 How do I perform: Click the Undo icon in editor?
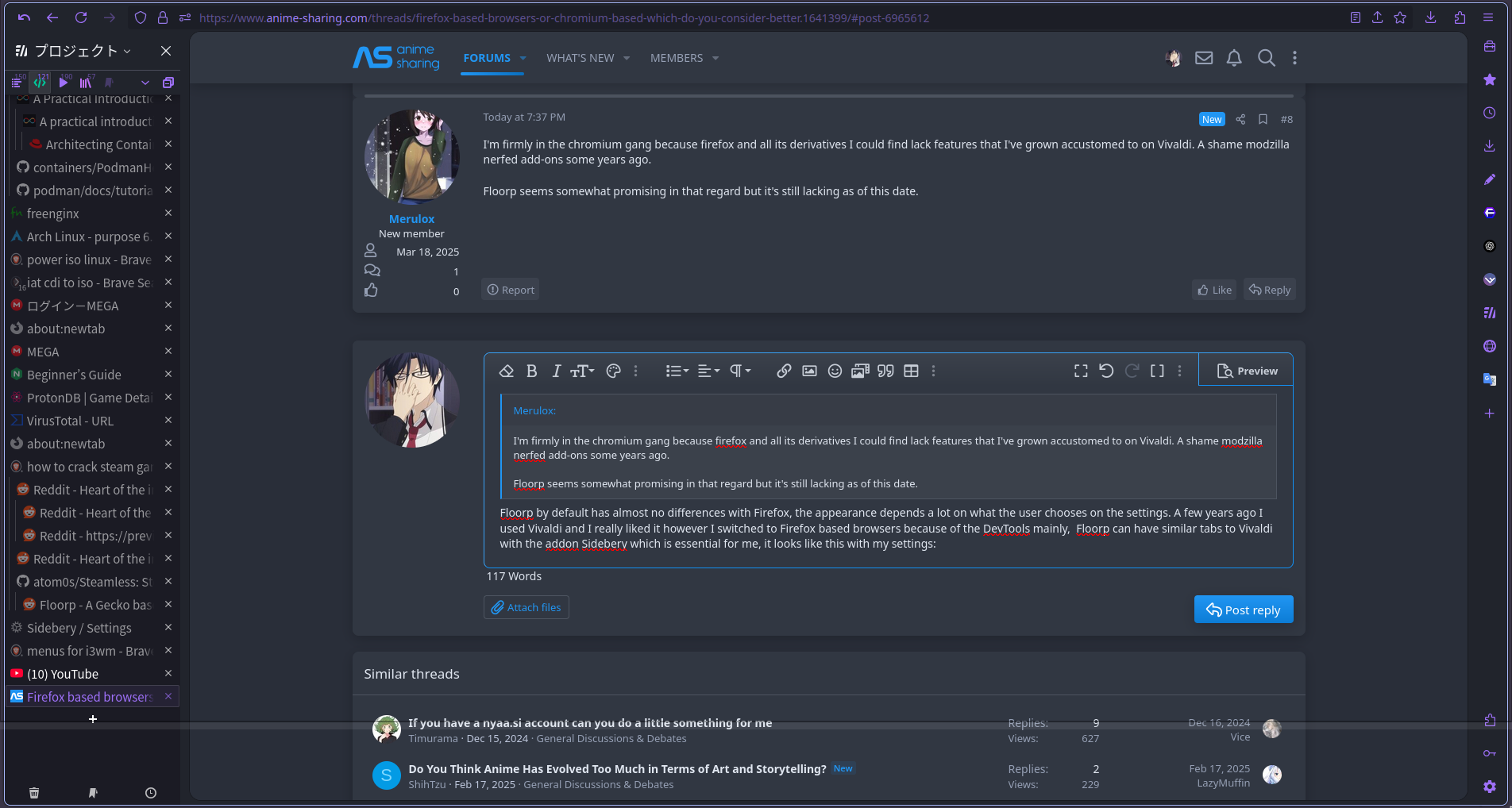coord(1106,371)
